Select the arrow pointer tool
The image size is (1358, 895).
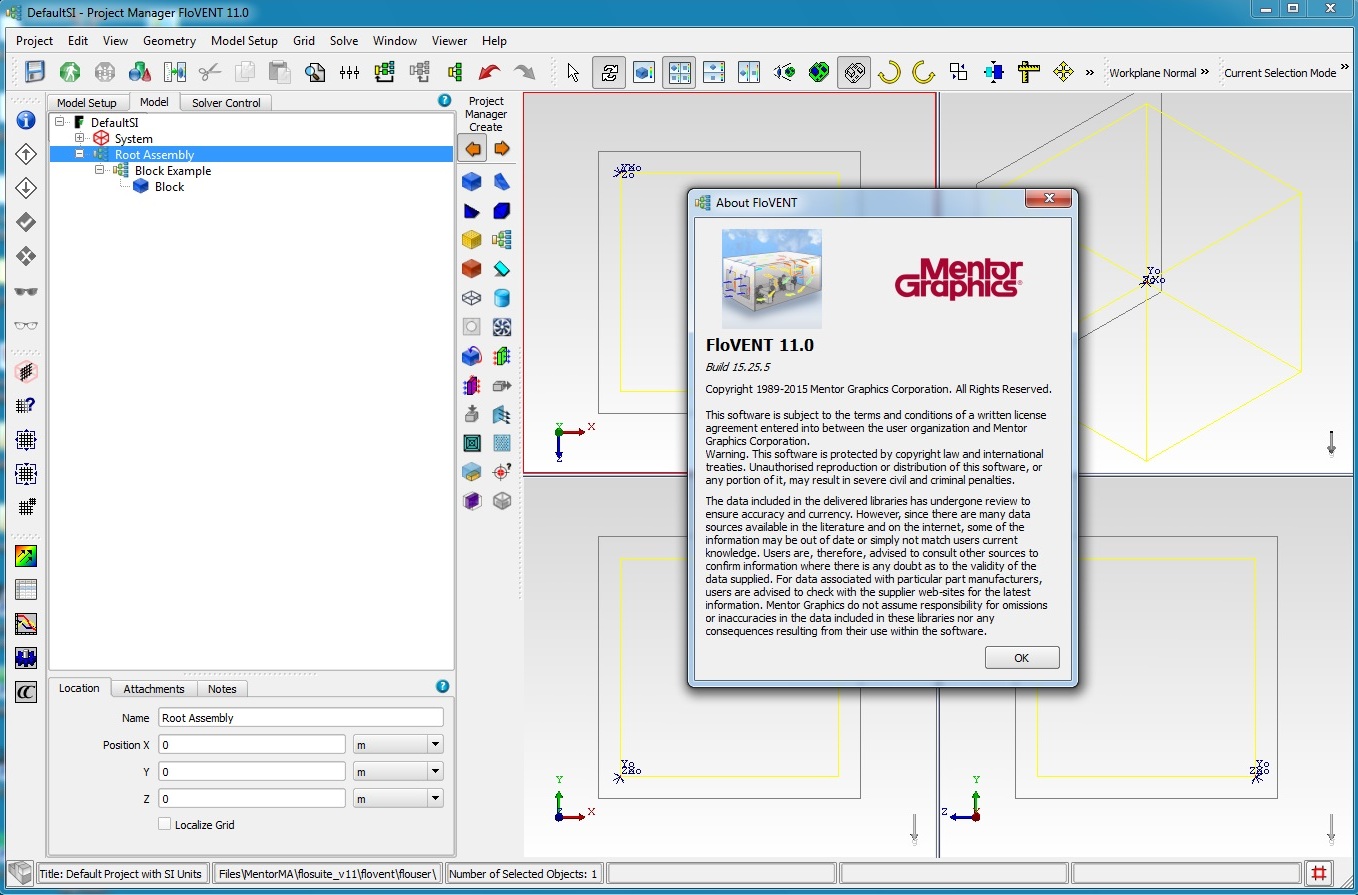point(573,72)
